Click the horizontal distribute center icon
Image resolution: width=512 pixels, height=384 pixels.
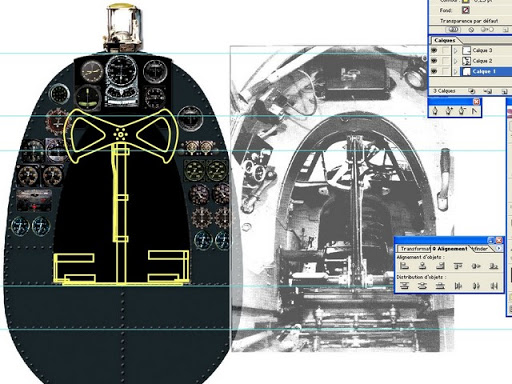click(x=476, y=286)
